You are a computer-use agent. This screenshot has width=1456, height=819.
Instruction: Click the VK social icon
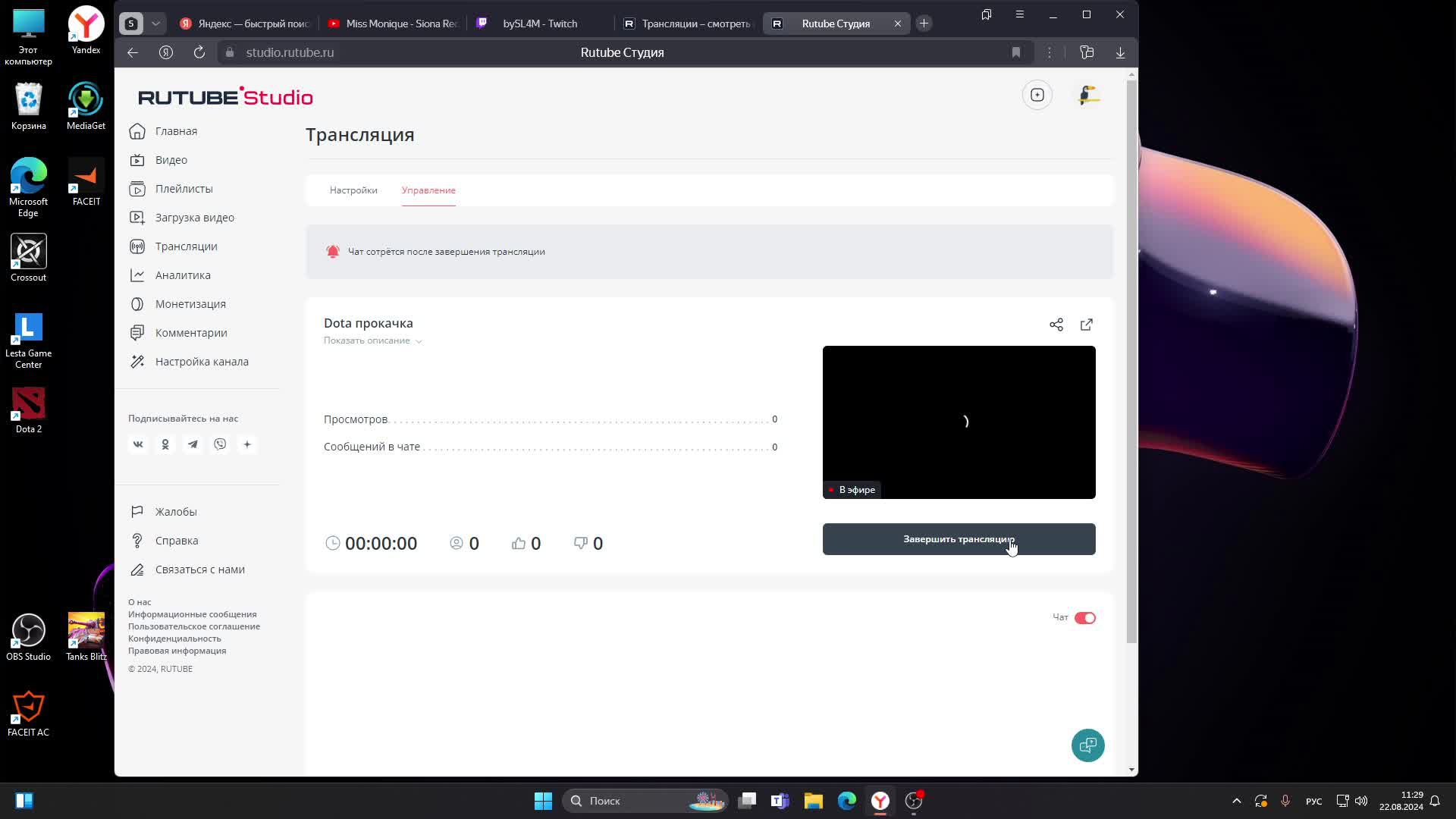point(138,444)
